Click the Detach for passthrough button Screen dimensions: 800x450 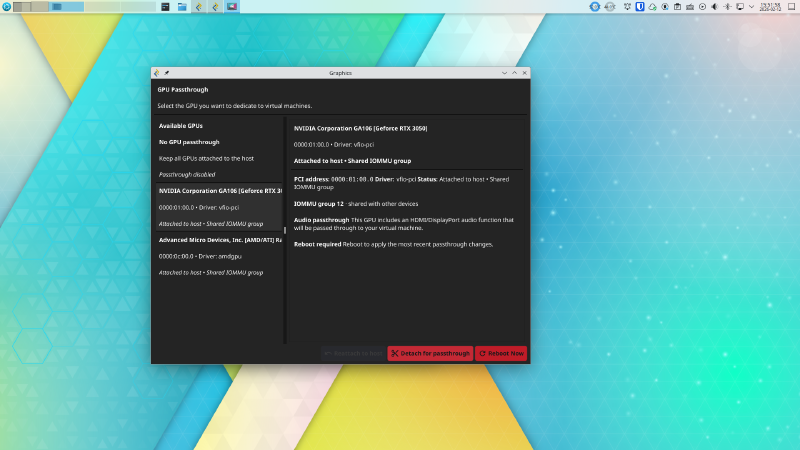pyautogui.click(x=429, y=353)
